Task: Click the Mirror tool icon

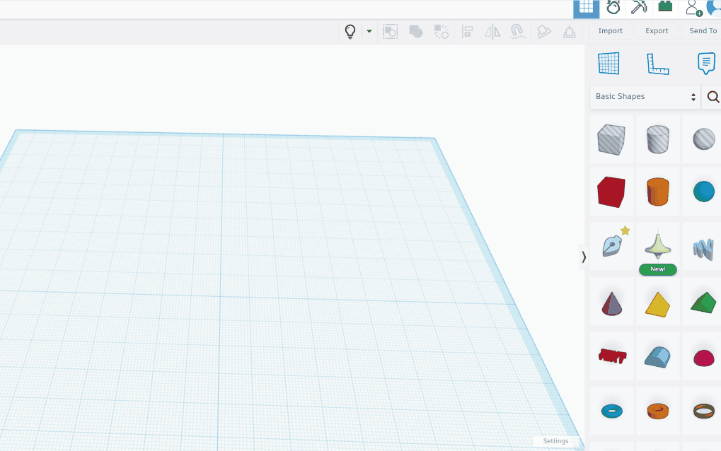Action: (492, 31)
